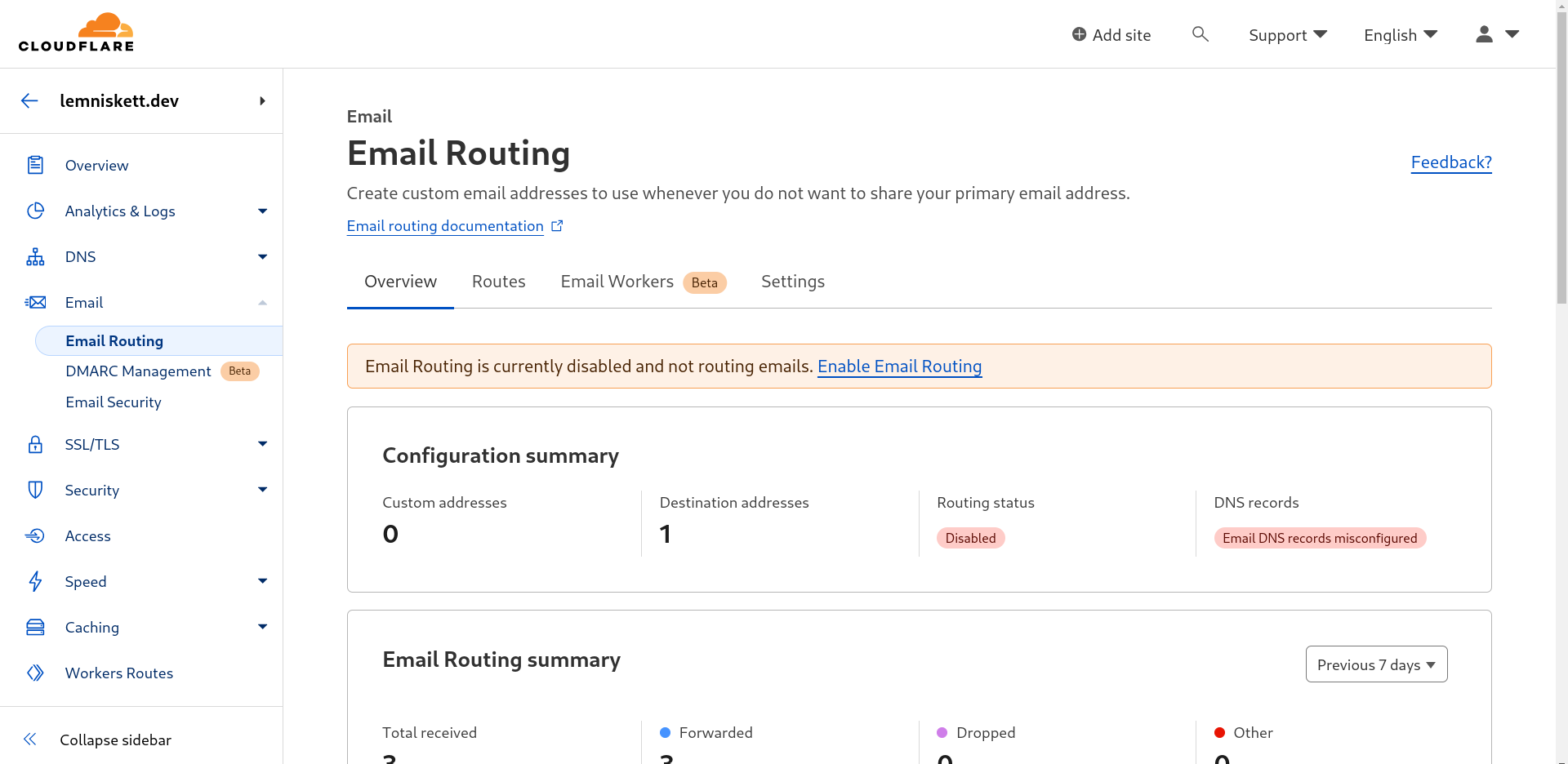This screenshot has height=764, width=1568.
Task: Click the Destination addresses count 1
Action: pos(666,534)
